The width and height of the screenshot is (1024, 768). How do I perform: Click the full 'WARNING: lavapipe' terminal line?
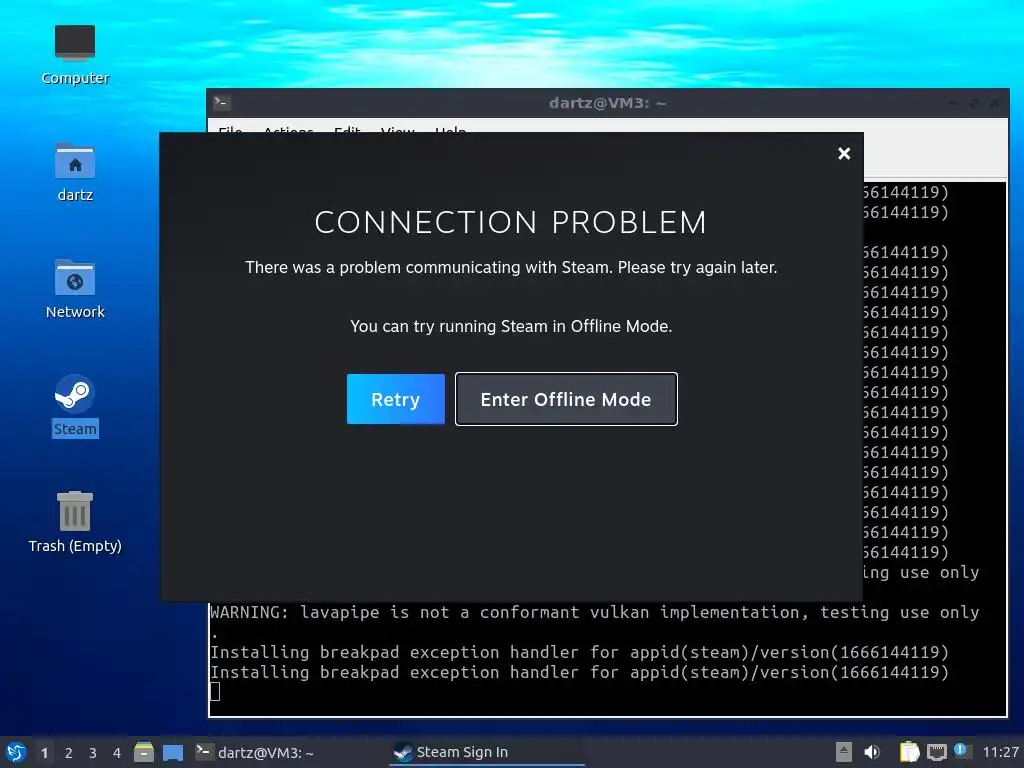pos(594,613)
